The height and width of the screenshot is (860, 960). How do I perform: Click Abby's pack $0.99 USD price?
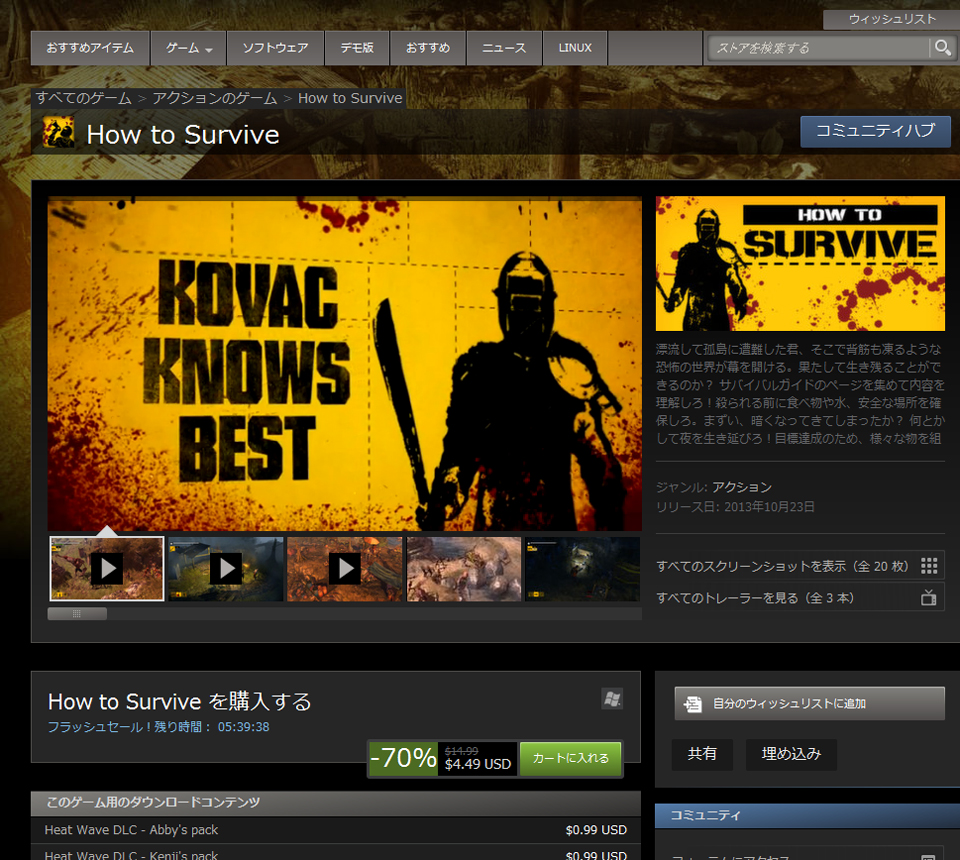596,830
